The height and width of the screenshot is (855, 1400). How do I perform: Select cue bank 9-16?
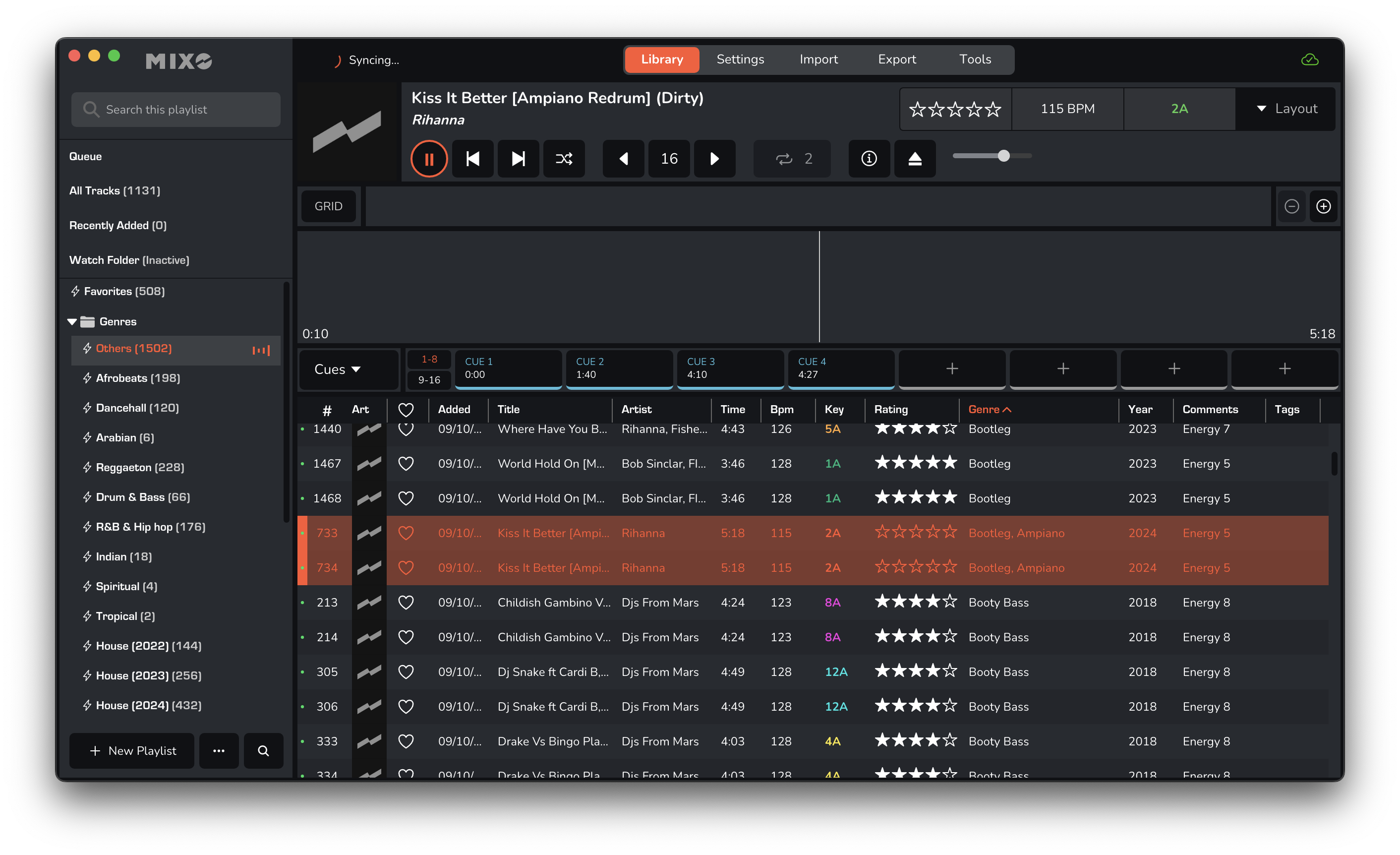click(429, 380)
